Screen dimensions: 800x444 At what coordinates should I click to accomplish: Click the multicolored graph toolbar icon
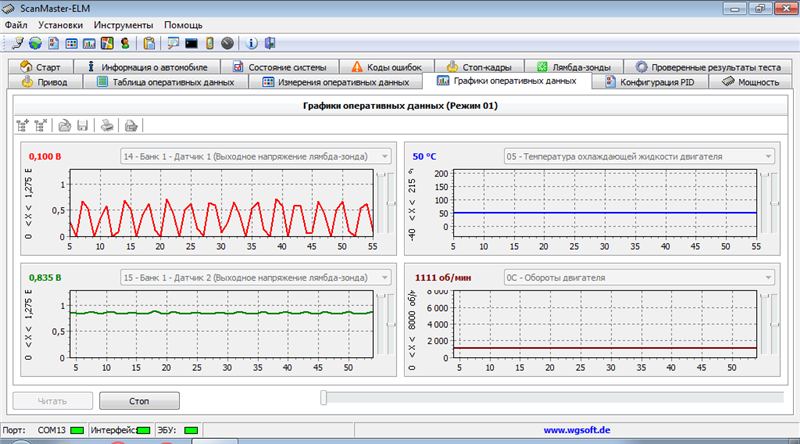107,43
